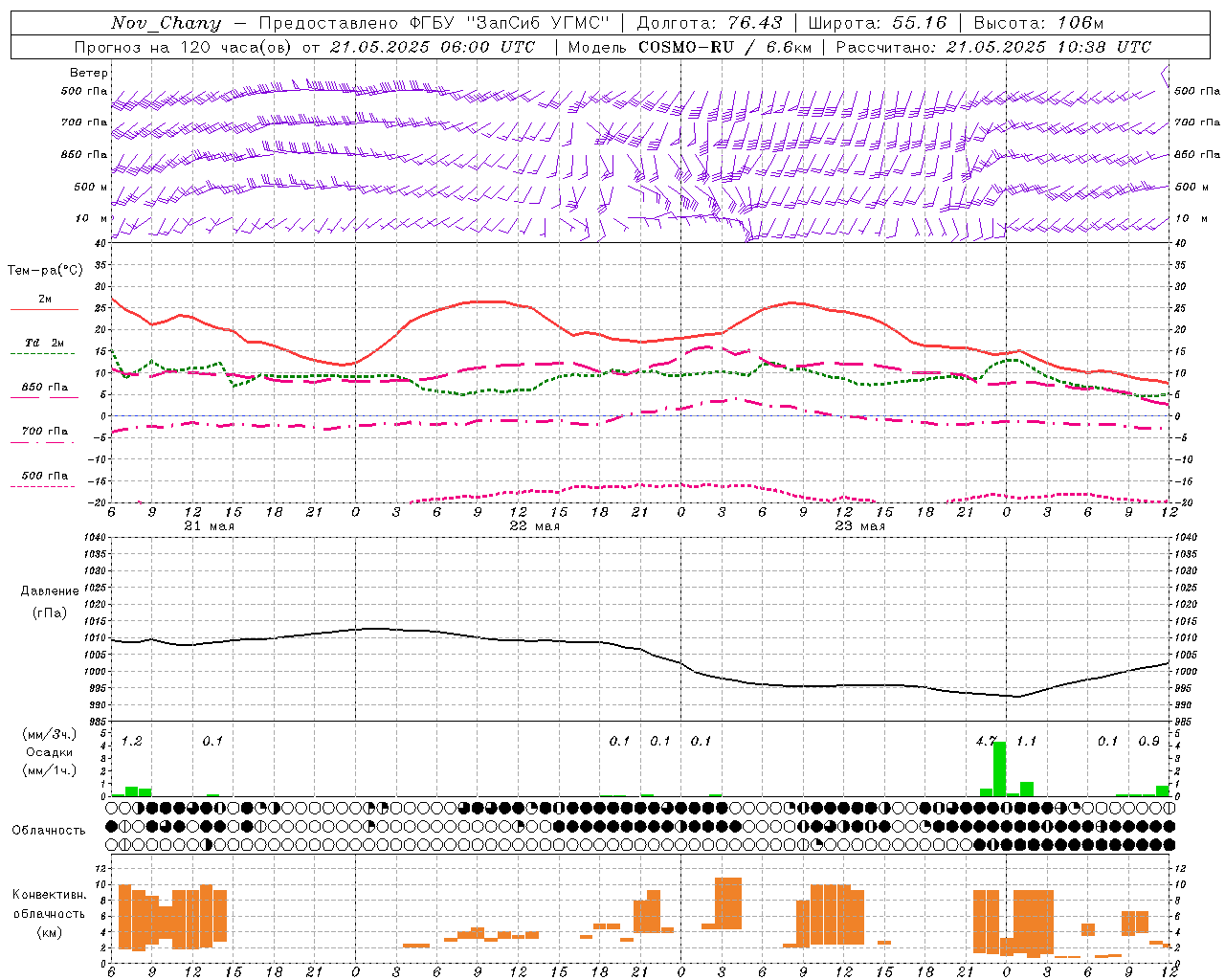Click the Широта: 55.16 value
Image resolution: width=1225 pixels, height=980 pixels.
(878, 23)
